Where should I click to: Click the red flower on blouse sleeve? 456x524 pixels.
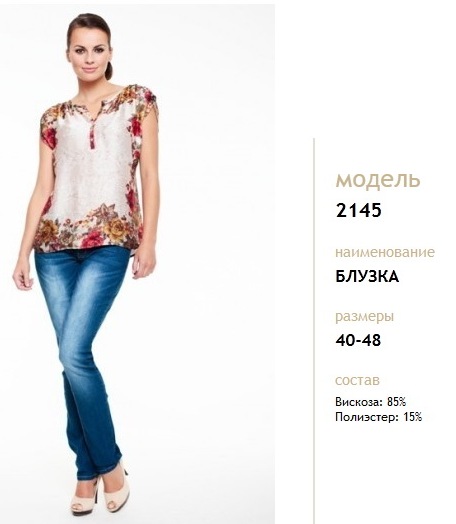[x=49, y=137]
